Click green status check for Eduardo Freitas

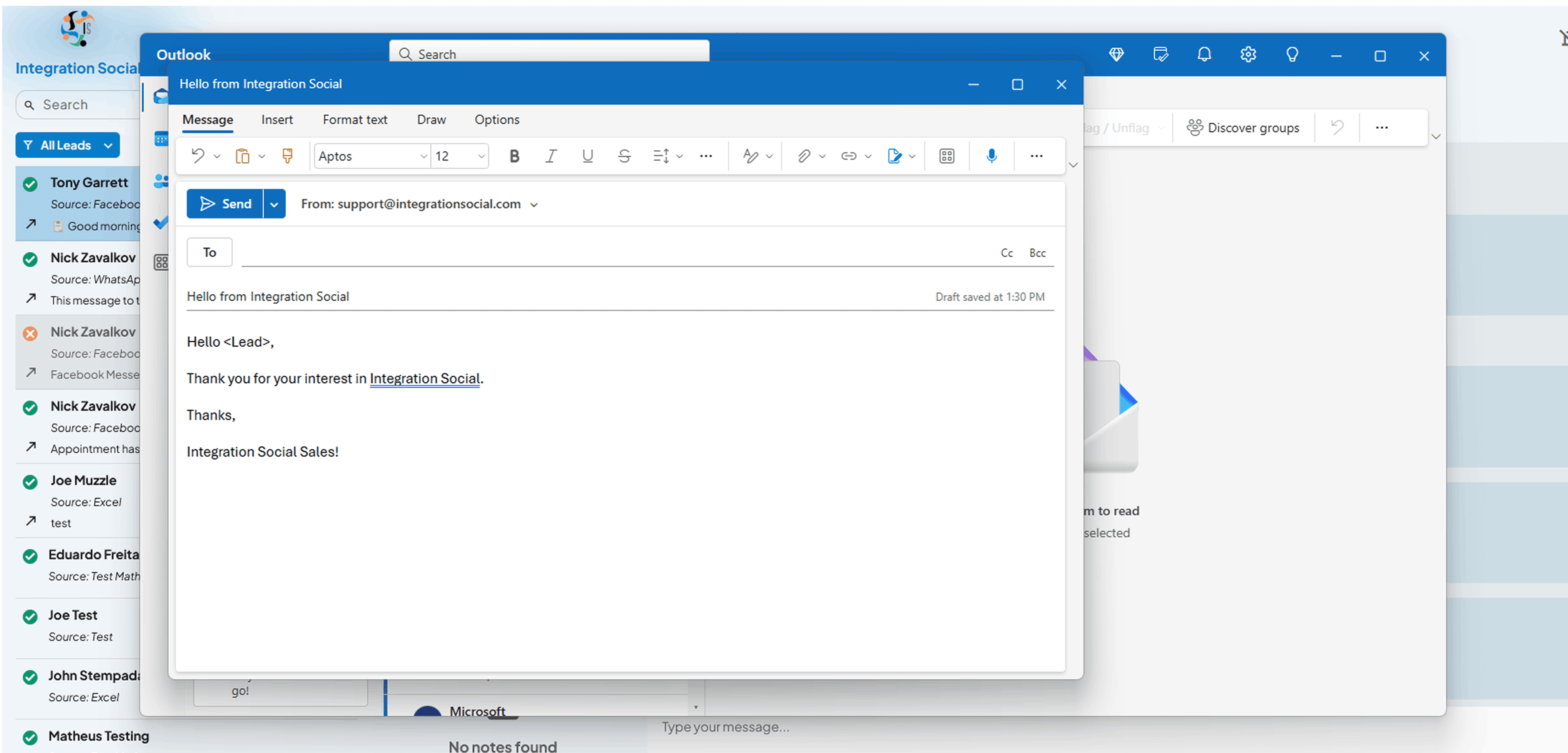30,556
